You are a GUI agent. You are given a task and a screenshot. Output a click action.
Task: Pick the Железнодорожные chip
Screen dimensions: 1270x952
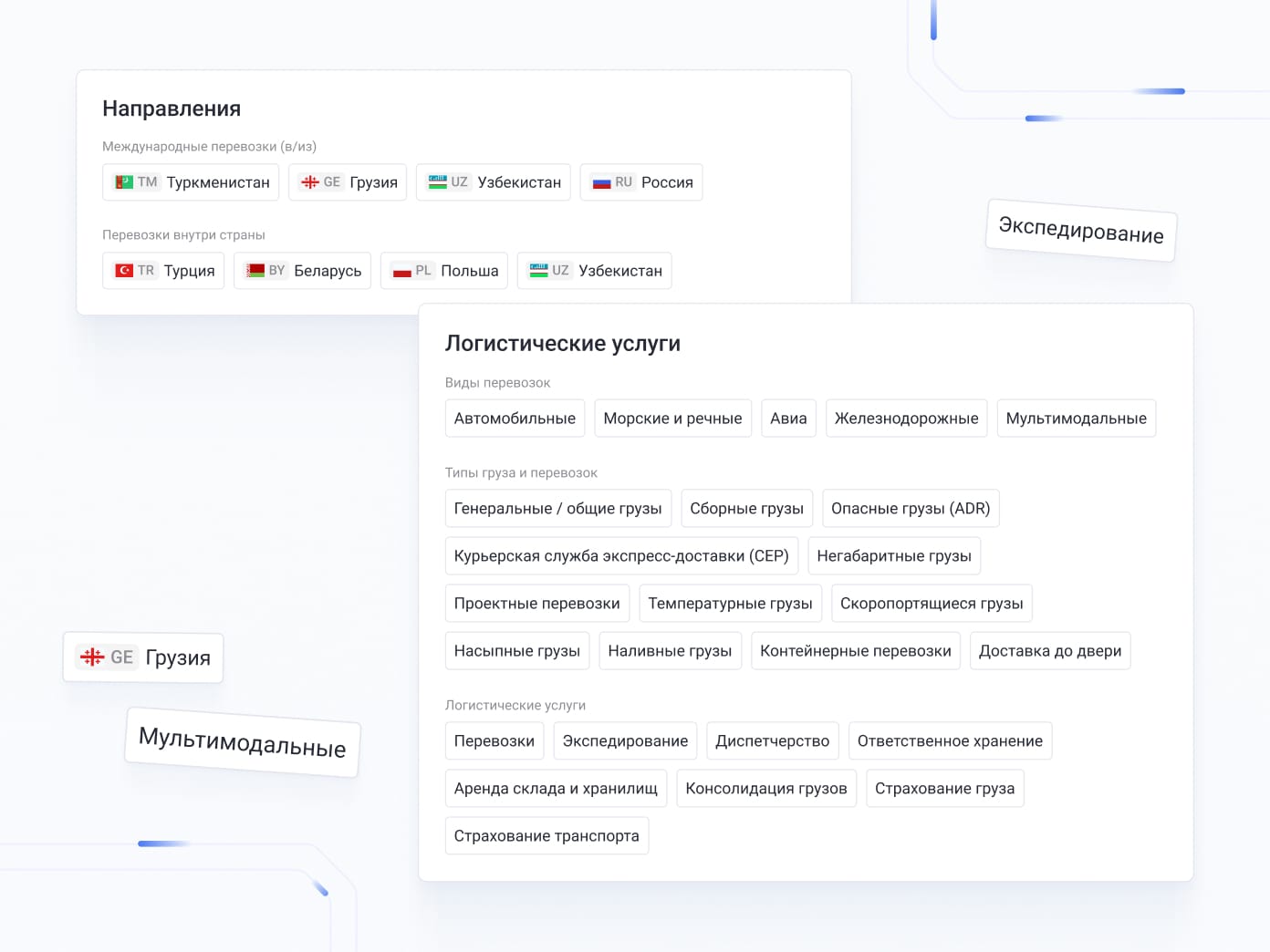[906, 419]
